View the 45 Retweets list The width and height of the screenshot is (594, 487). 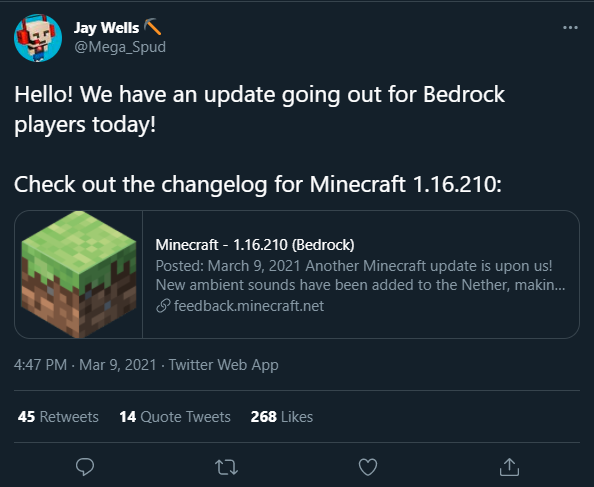point(58,417)
